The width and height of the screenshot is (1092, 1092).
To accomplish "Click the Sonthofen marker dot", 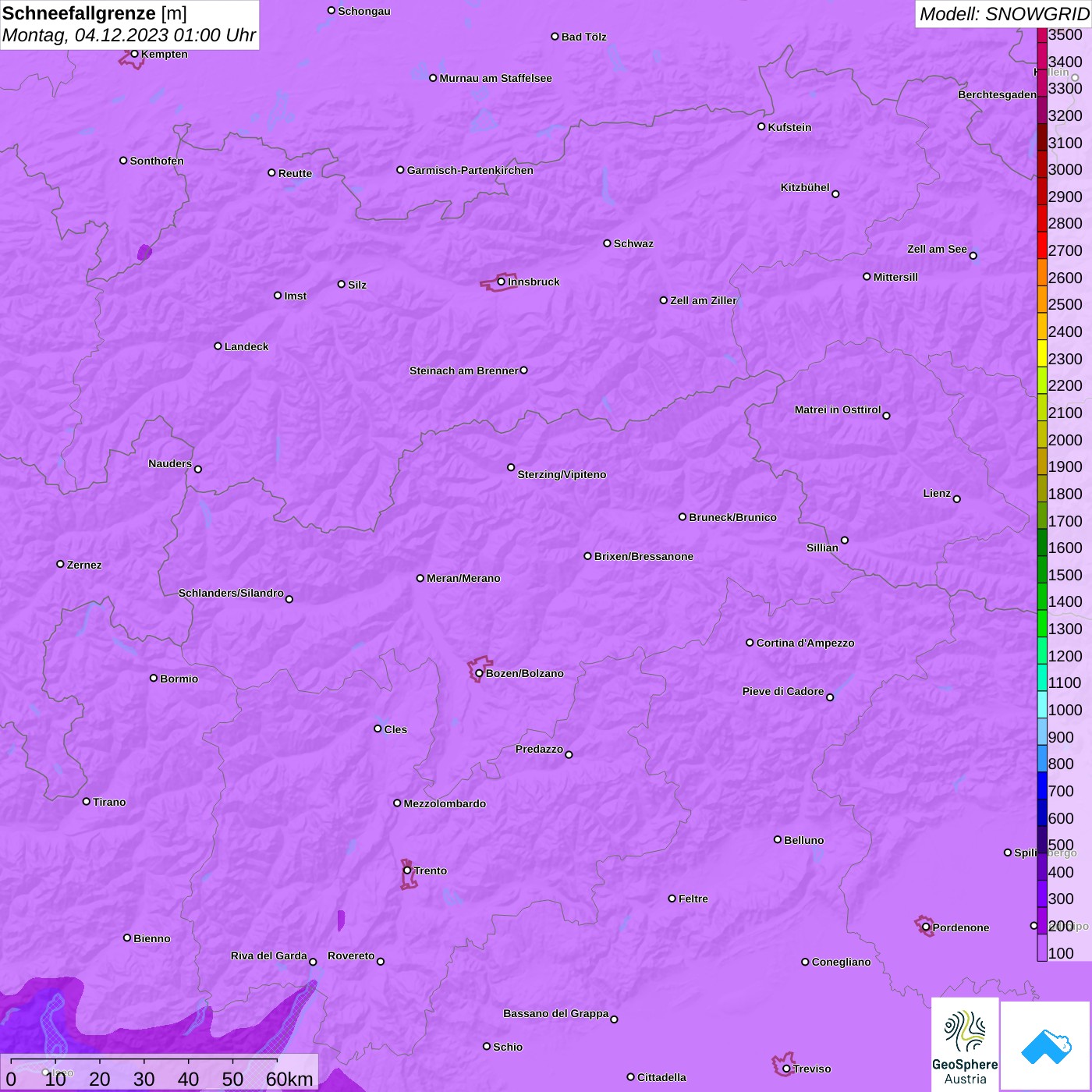I will pos(123,161).
